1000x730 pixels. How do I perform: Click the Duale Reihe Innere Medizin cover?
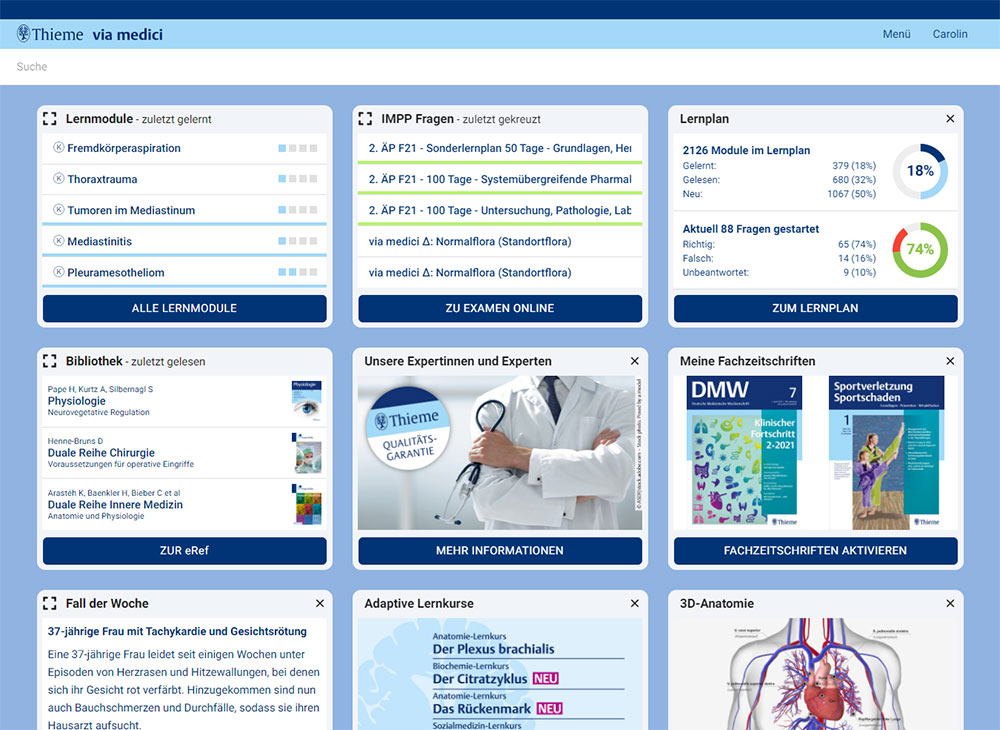pos(307,504)
